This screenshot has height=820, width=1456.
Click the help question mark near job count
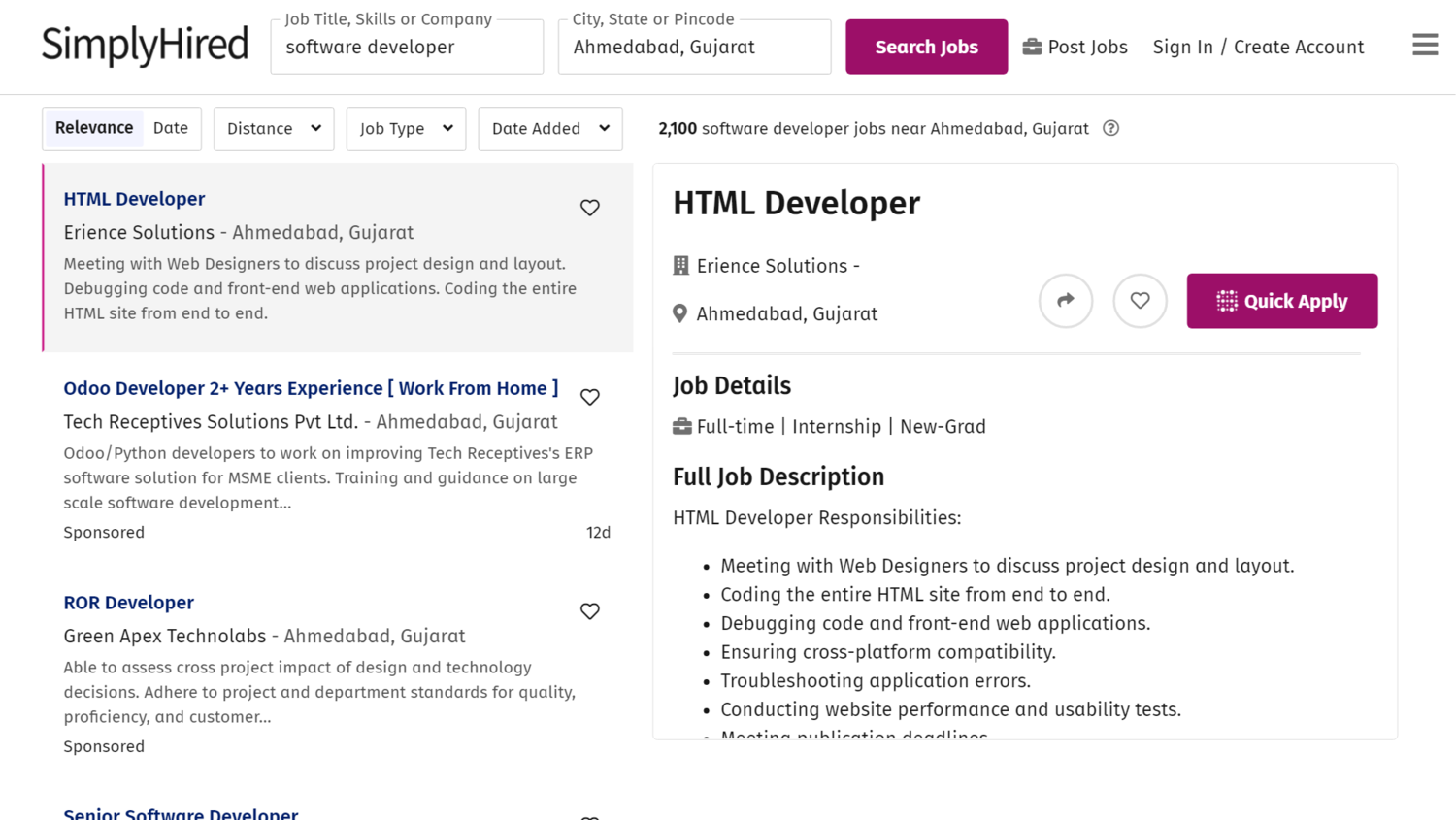click(x=1110, y=128)
